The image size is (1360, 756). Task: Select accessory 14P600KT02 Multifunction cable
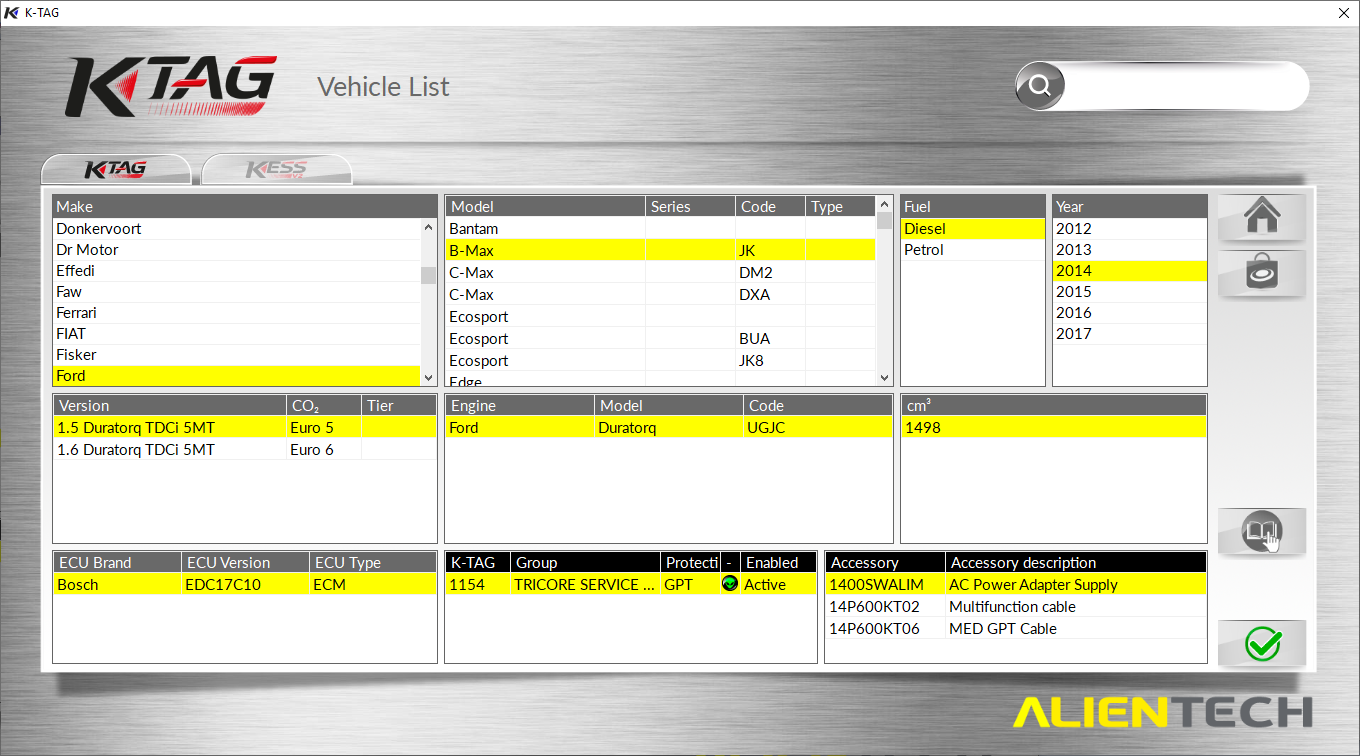pyautogui.click(x=1016, y=606)
